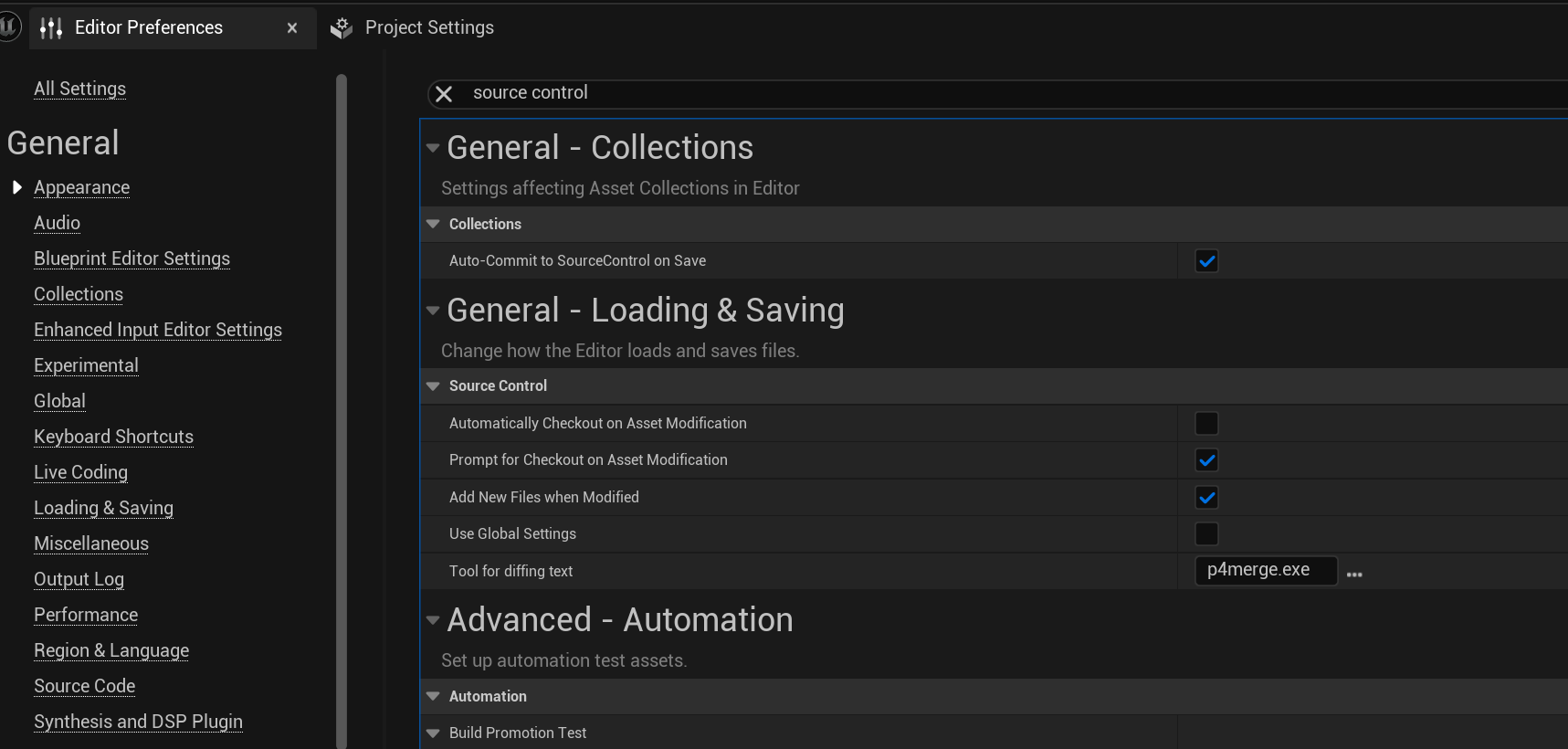Collapse the Advanced - Automation section

pyautogui.click(x=433, y=620)
